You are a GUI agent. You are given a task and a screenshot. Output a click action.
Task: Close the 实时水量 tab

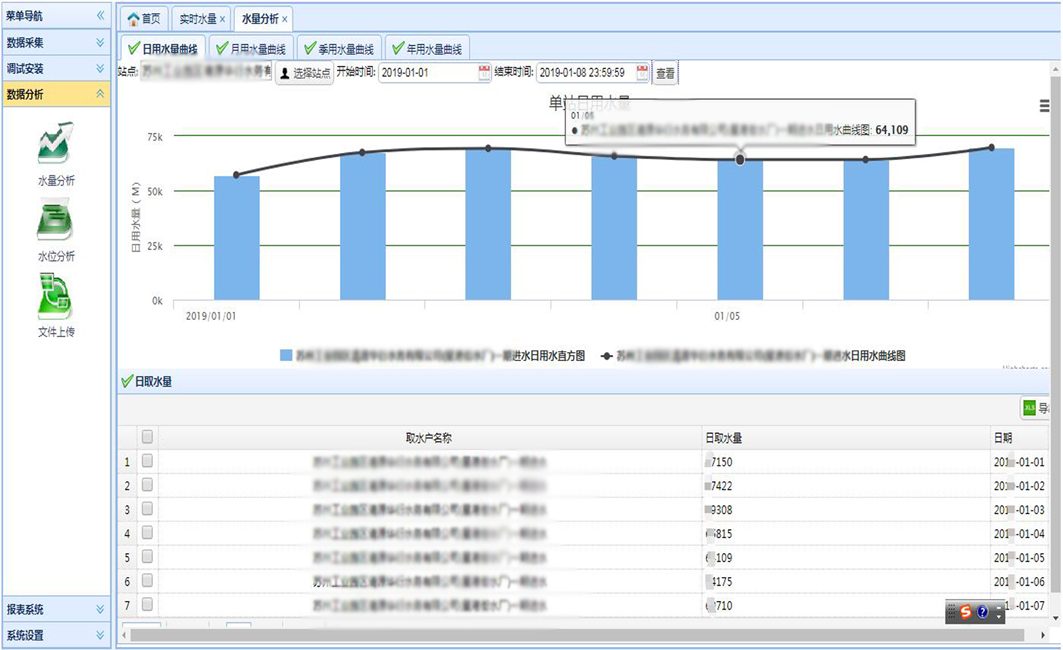pos(222,19)
